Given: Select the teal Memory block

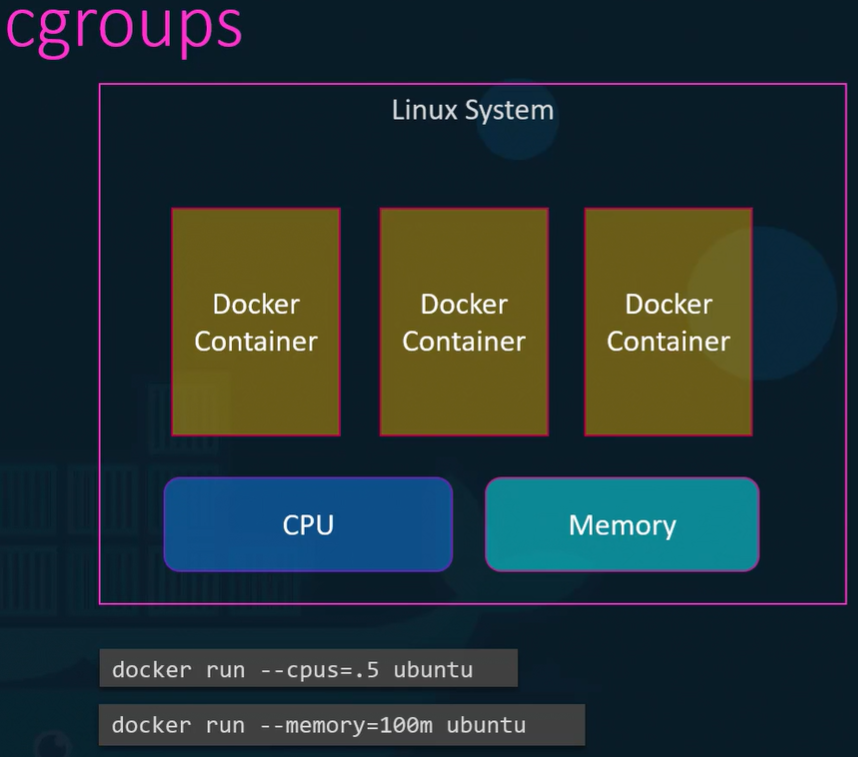Looking at the screenshot, I should (622, 524).
